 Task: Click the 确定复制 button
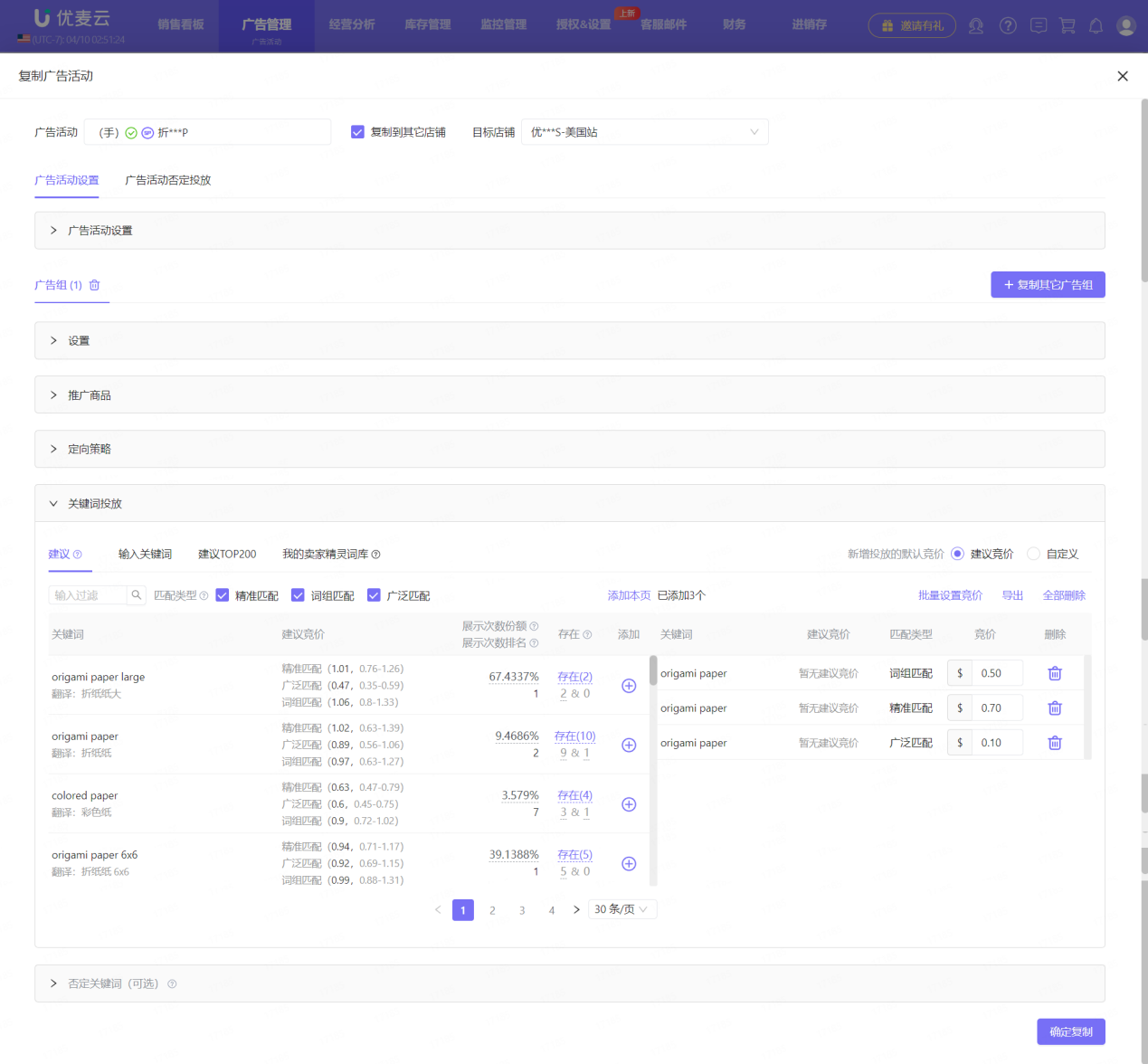(1070, 1032)
